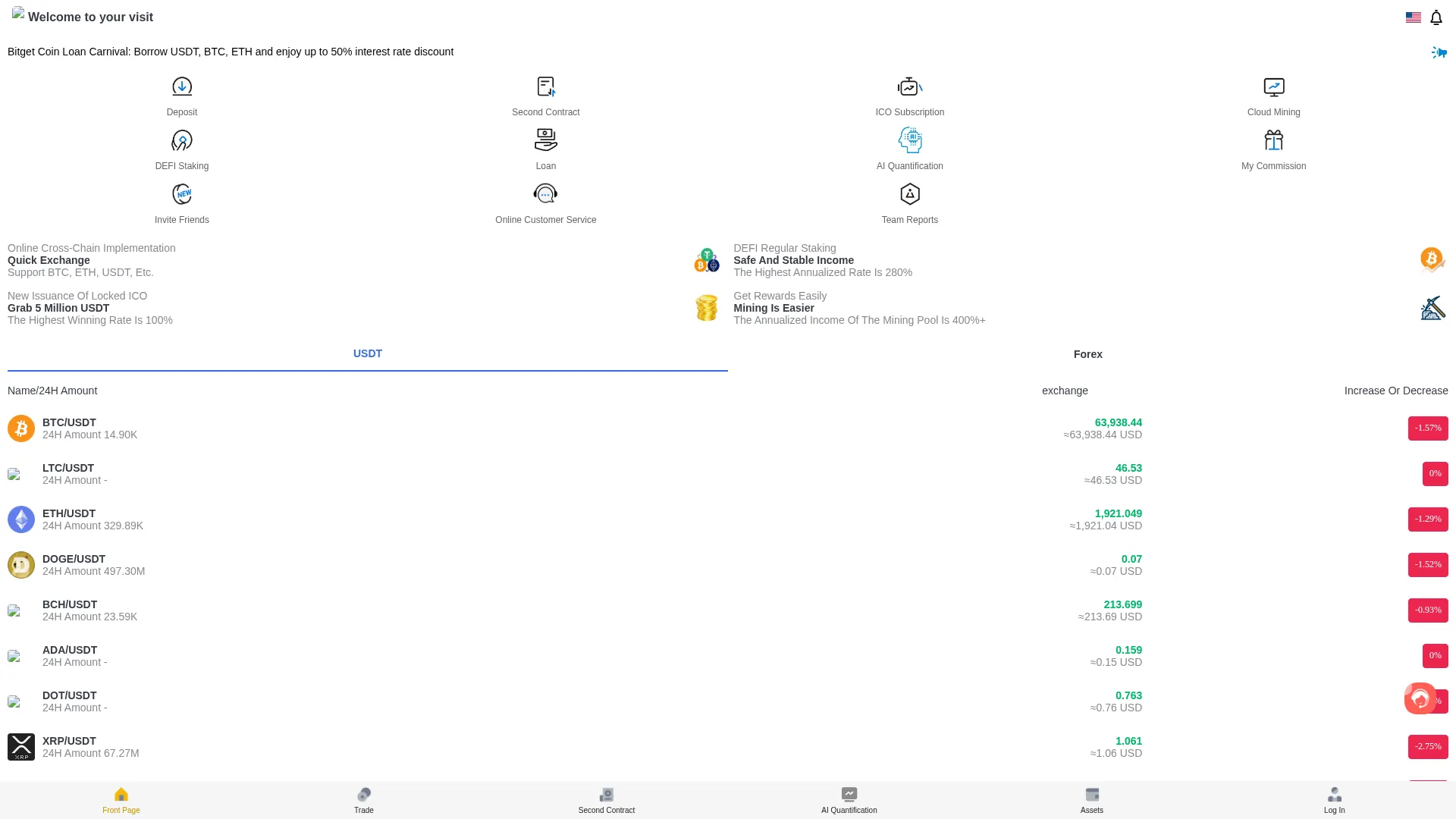Open the ICO Subscription icon
This screenshot has height=819, width=1456.
coord(910,86)
